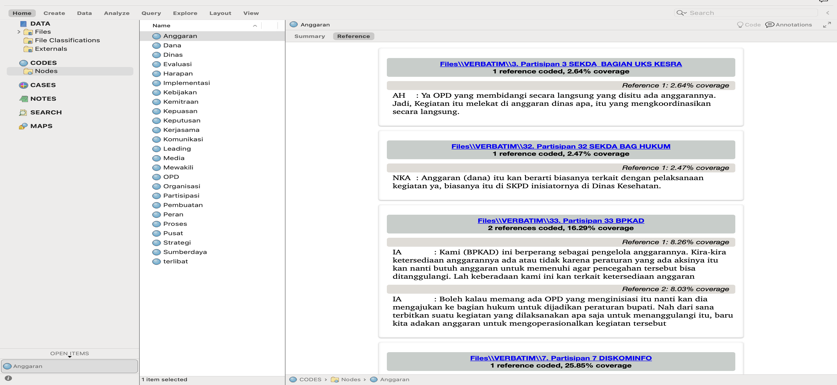Open the Explore ribbon tab

(x=185, y=13)
